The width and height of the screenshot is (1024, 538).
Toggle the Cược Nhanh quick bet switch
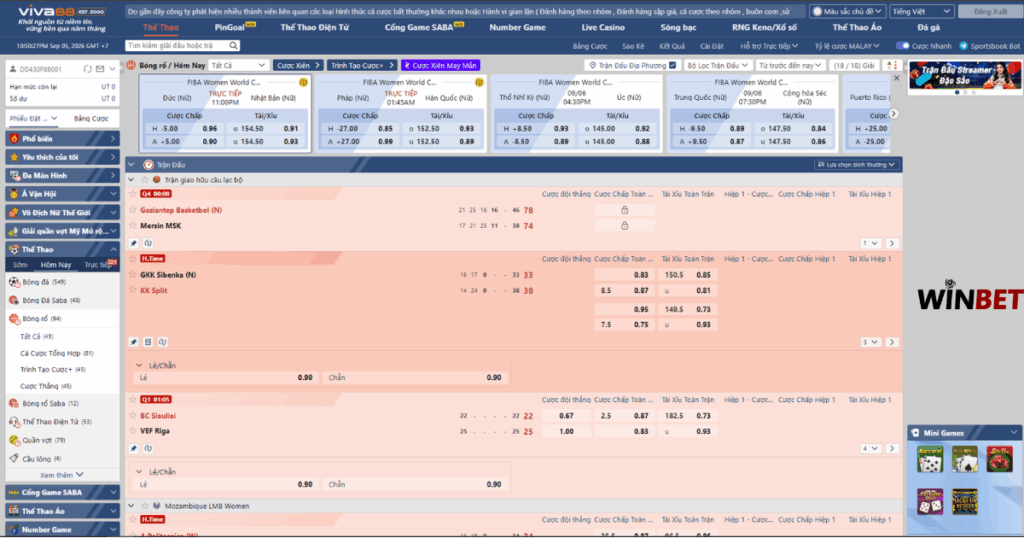[903, 46]
